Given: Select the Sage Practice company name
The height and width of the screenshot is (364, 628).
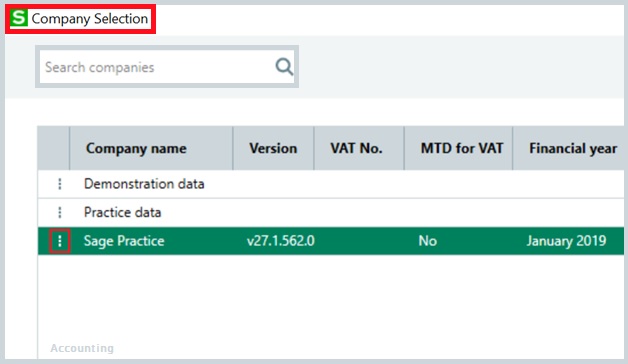Looking at the screenshot, I should pos(124,241).
